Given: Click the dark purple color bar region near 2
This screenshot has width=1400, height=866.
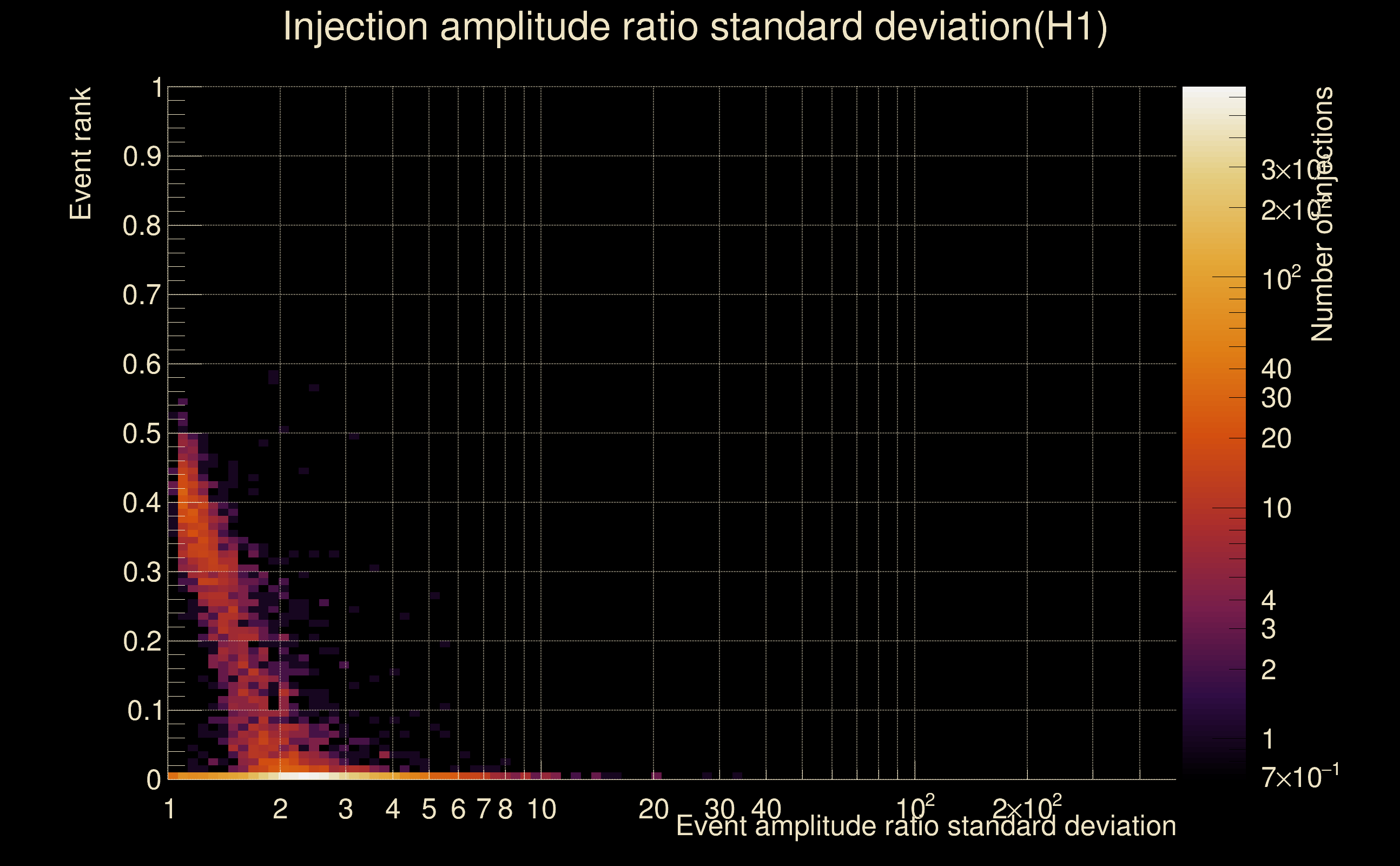Looking at the screenshot, I should (1213, 669).
